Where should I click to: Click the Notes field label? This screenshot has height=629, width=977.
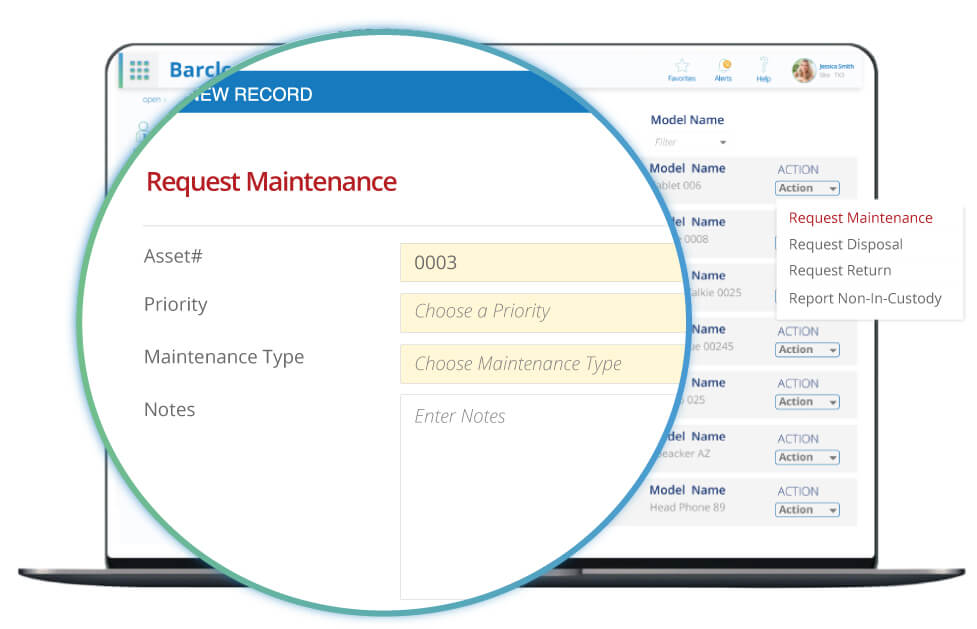click(169, 410)
